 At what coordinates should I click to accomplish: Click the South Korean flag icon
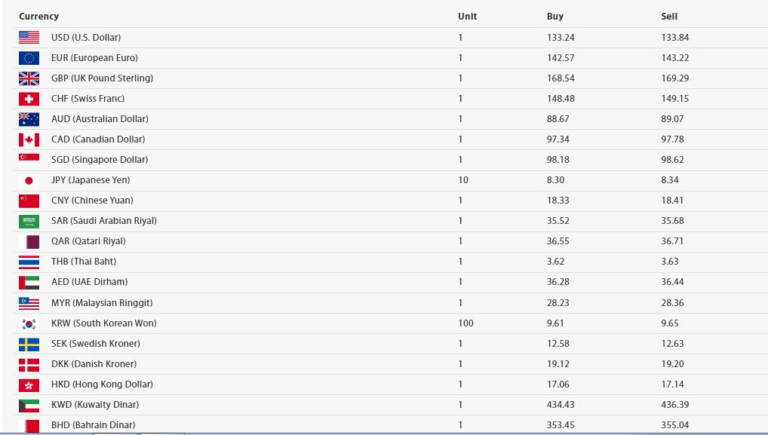tap(28, 324)
